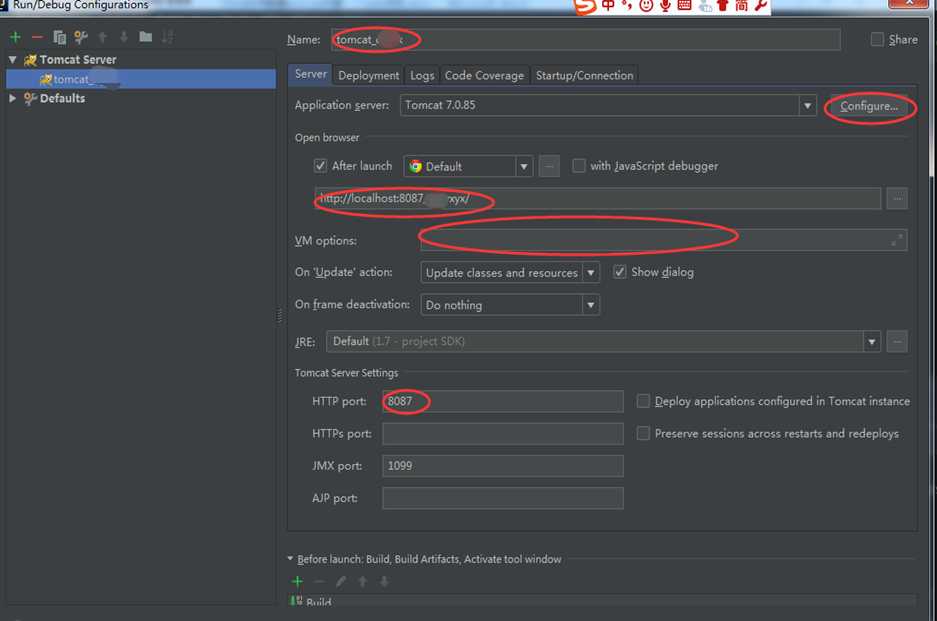Open browser selection ellipsis button
Screen dimensions: 937x621
pyautogui.click(x=549, y=166)
